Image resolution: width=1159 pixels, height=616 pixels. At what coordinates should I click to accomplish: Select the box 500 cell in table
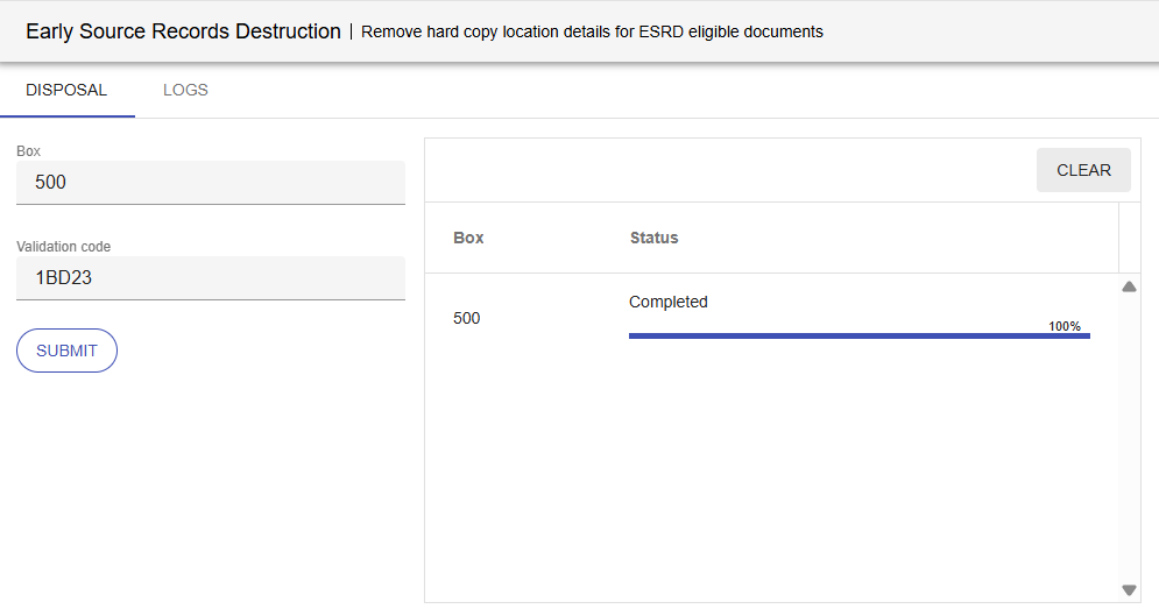(466, 319)
